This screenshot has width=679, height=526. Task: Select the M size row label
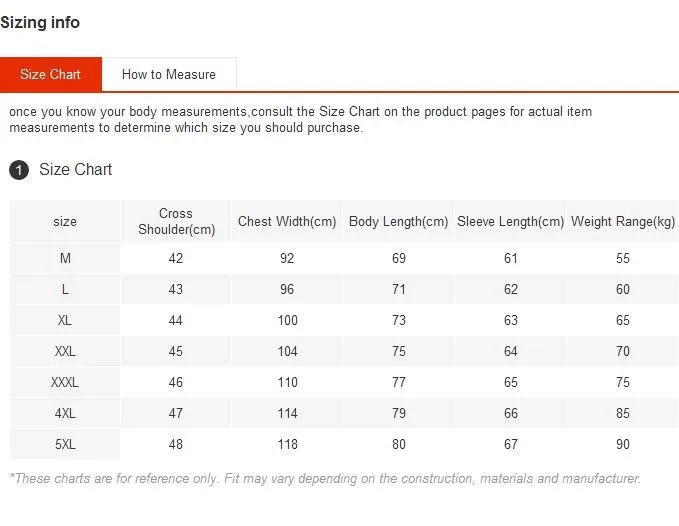65,258
